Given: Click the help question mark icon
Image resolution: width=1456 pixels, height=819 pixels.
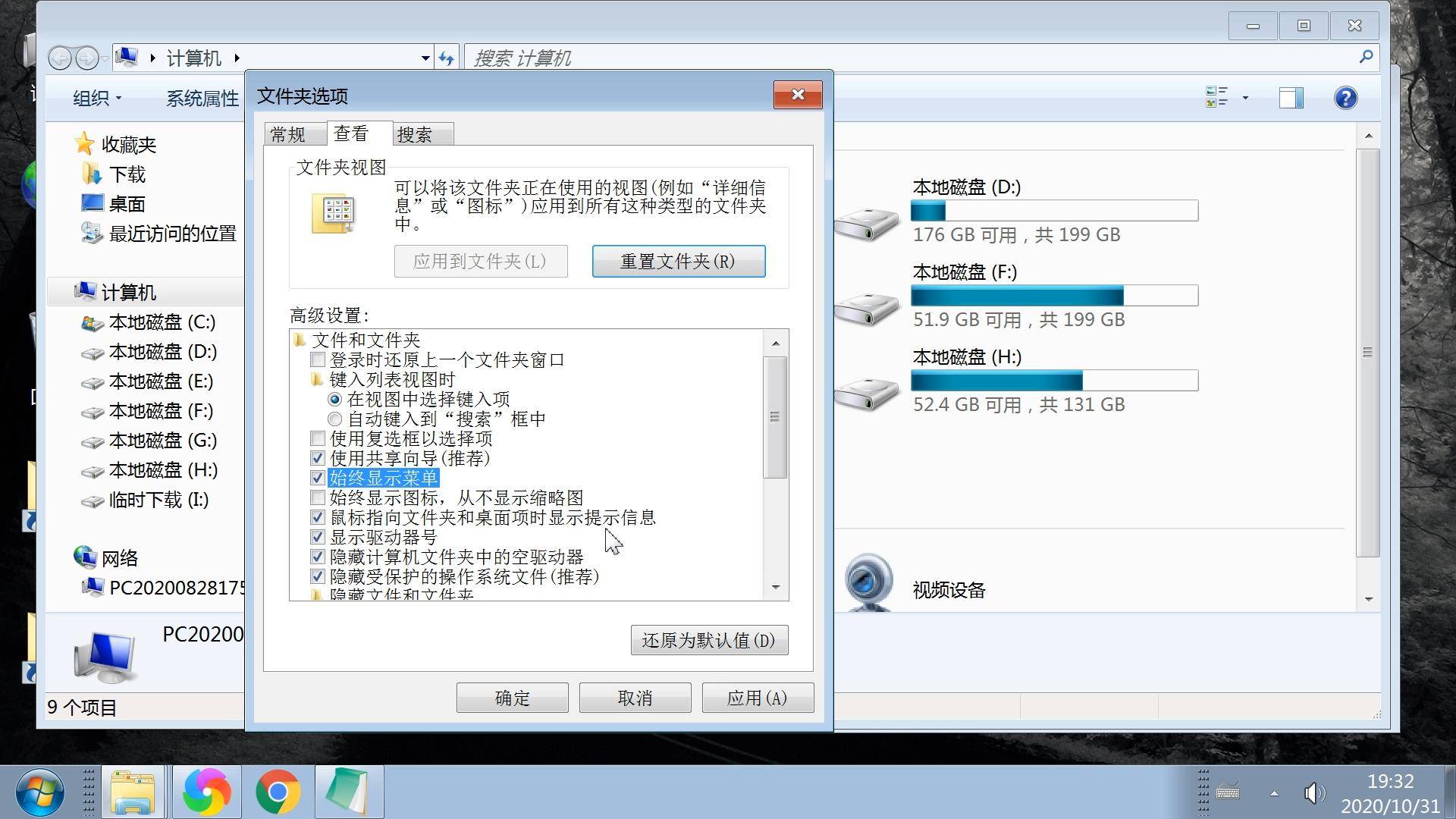Looking at the screenshot, I should 1345,98.
